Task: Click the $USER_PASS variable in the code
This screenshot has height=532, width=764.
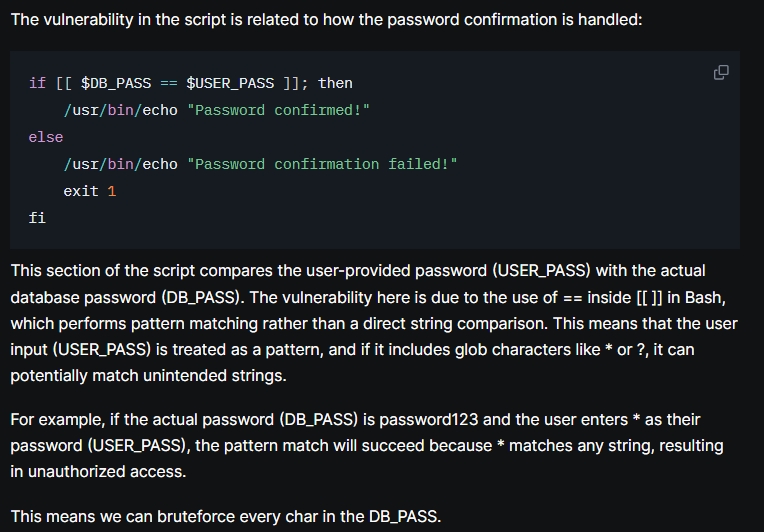Action: pyautogui.click(x=230, y=83)
